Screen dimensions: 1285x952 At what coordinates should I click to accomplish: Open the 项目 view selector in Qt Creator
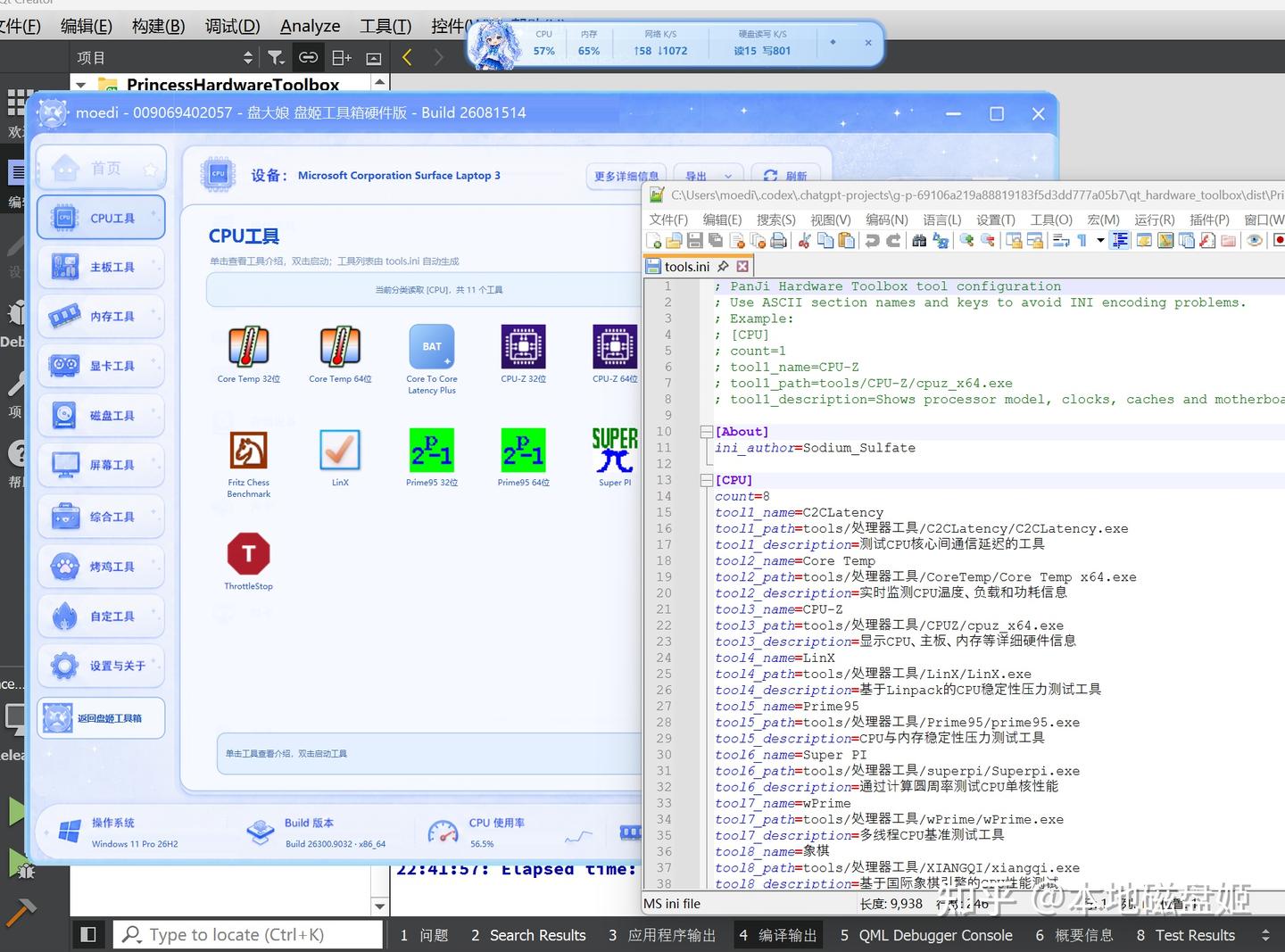[165, 58]
